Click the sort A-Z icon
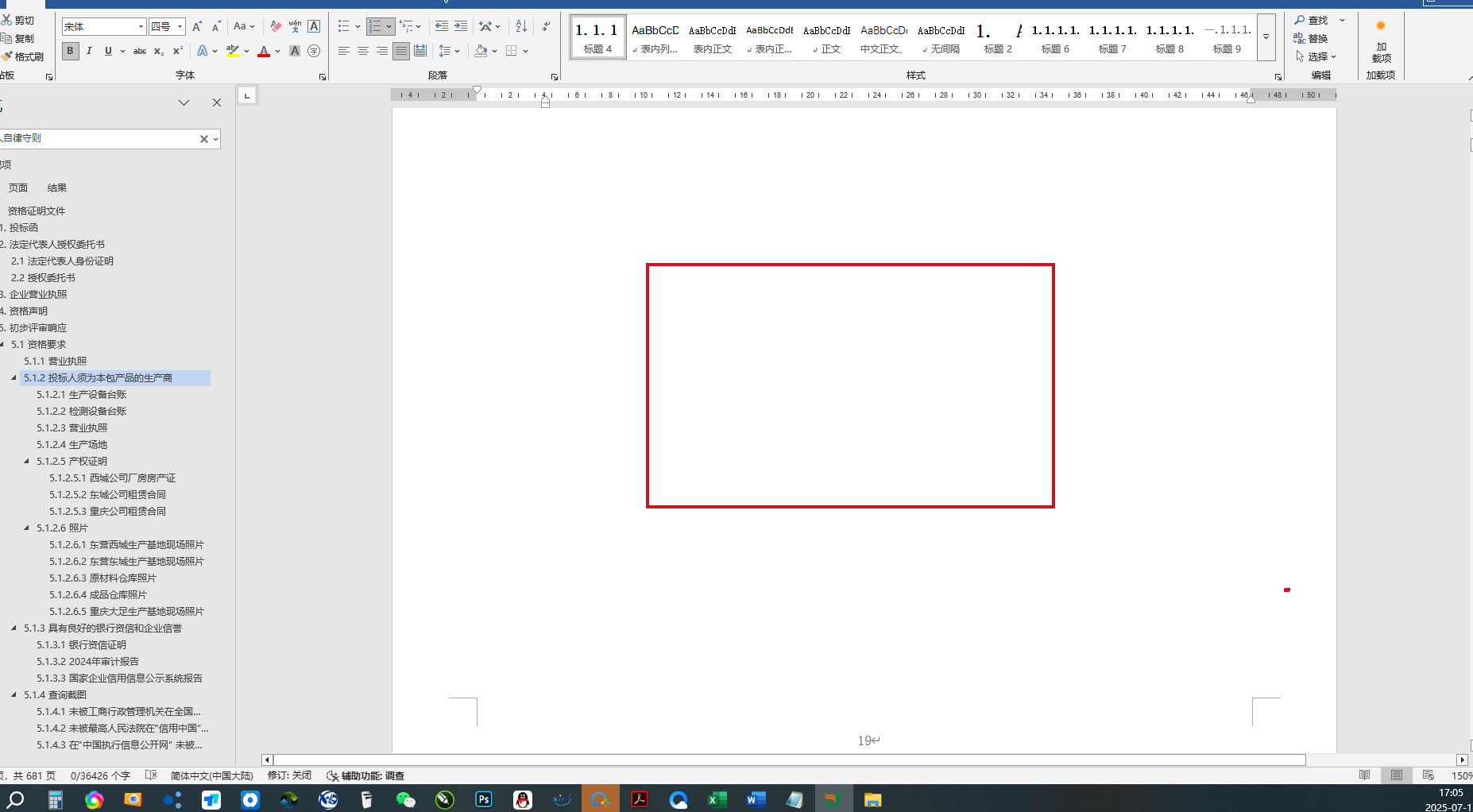This screenshot has height=812, width=1473. (521, 27)
